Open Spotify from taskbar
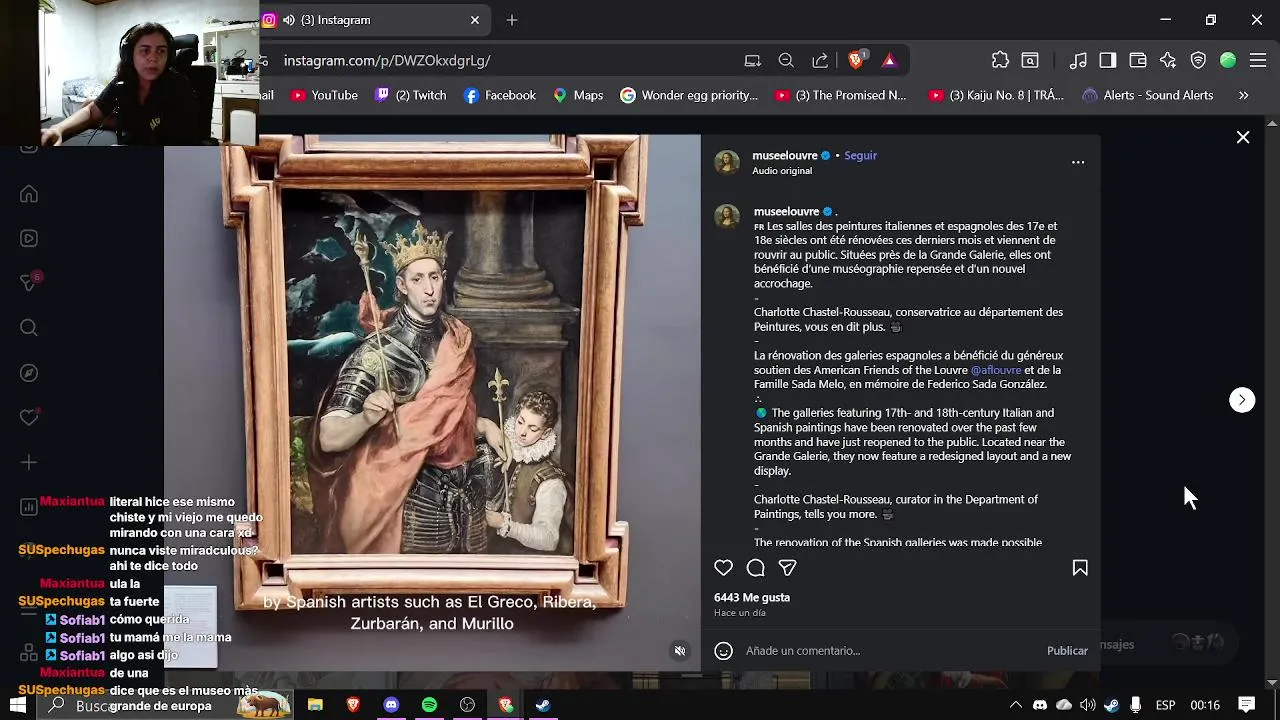This screenshot has width=1280, height=720. point(429,705)
